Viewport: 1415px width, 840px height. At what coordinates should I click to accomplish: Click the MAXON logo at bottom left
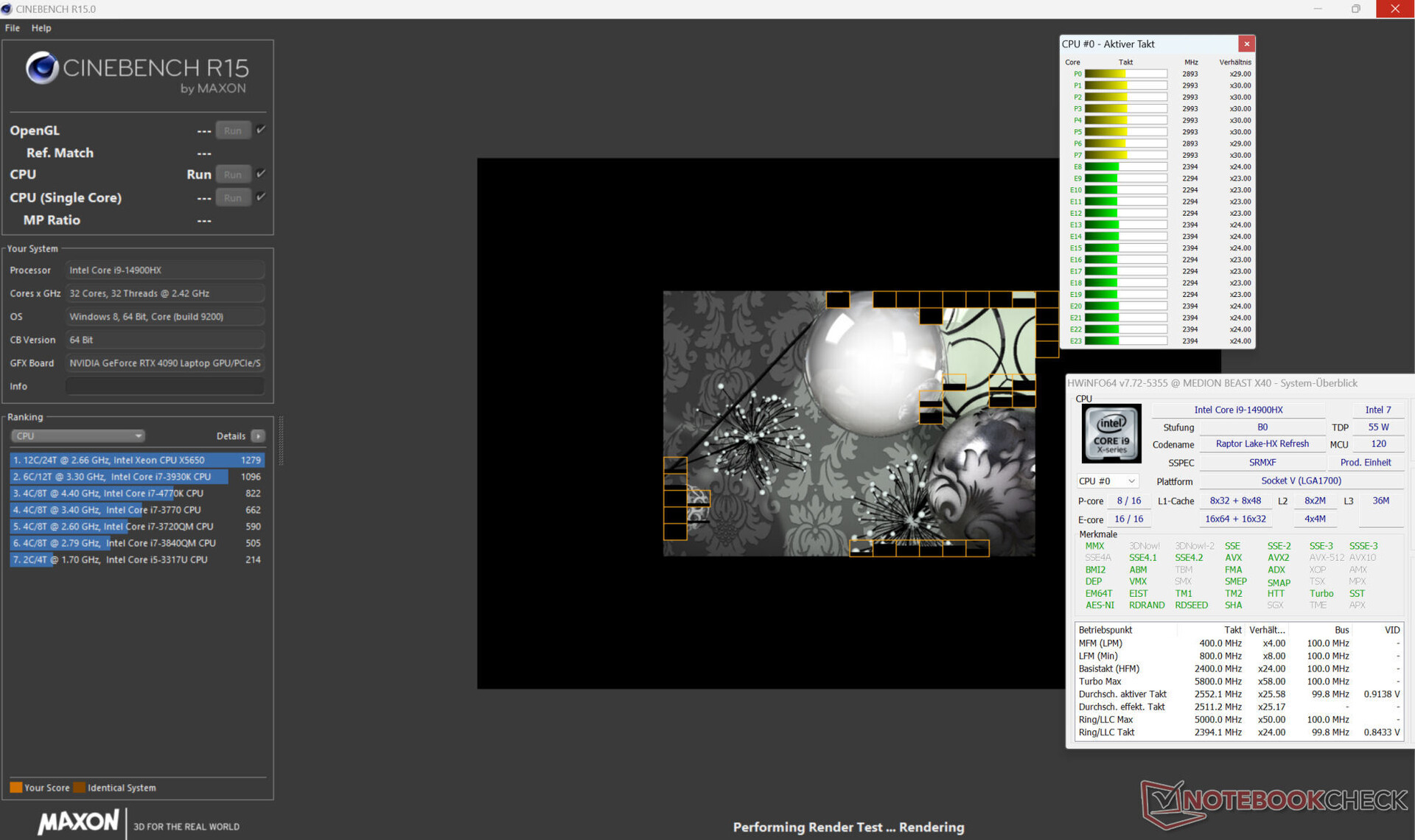pyautogui.click(x=78, y=822)
